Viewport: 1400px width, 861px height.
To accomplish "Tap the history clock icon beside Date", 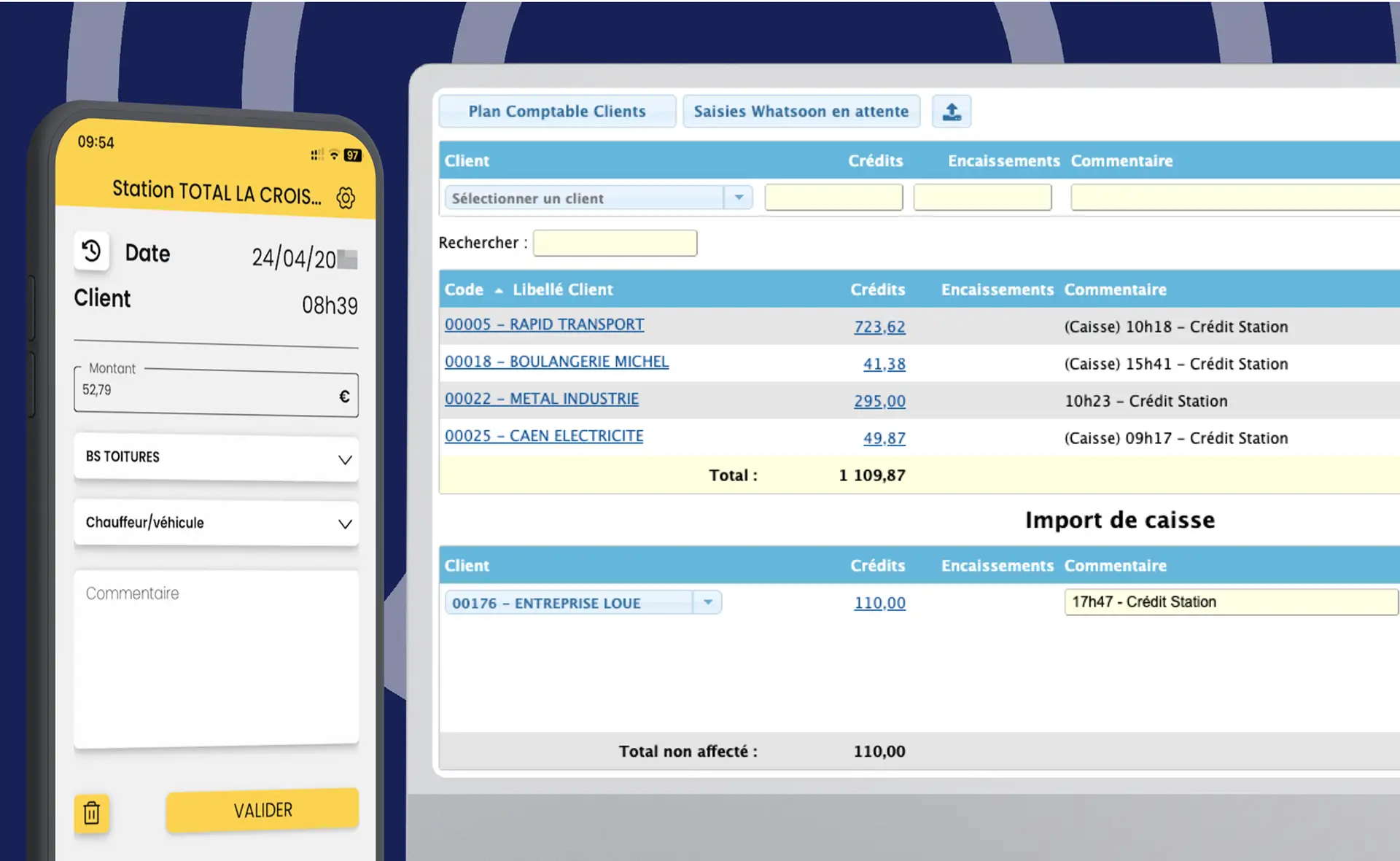I will tap(91, 252).
